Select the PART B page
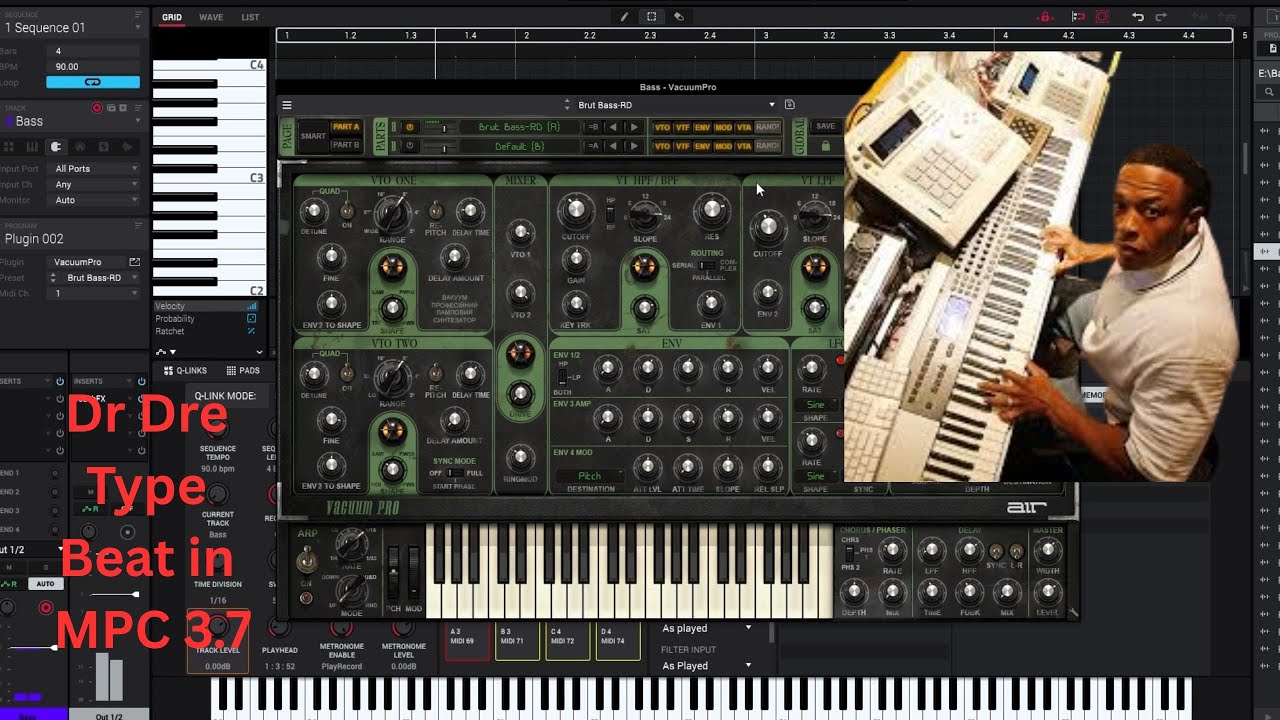The width and height of the screenshot is (1280, 720). [345, 145]
